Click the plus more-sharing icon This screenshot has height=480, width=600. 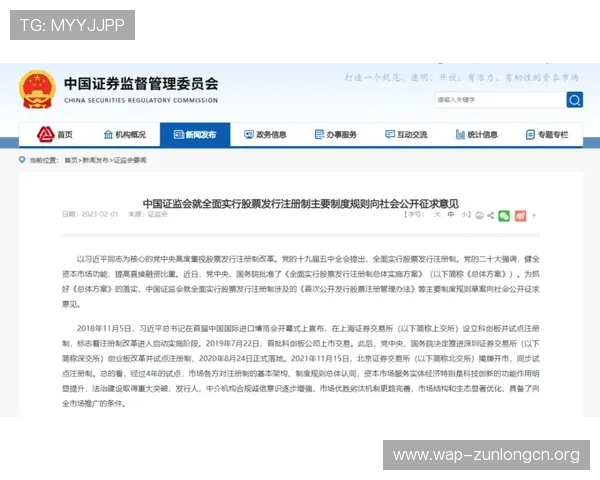tap(534, 216)
